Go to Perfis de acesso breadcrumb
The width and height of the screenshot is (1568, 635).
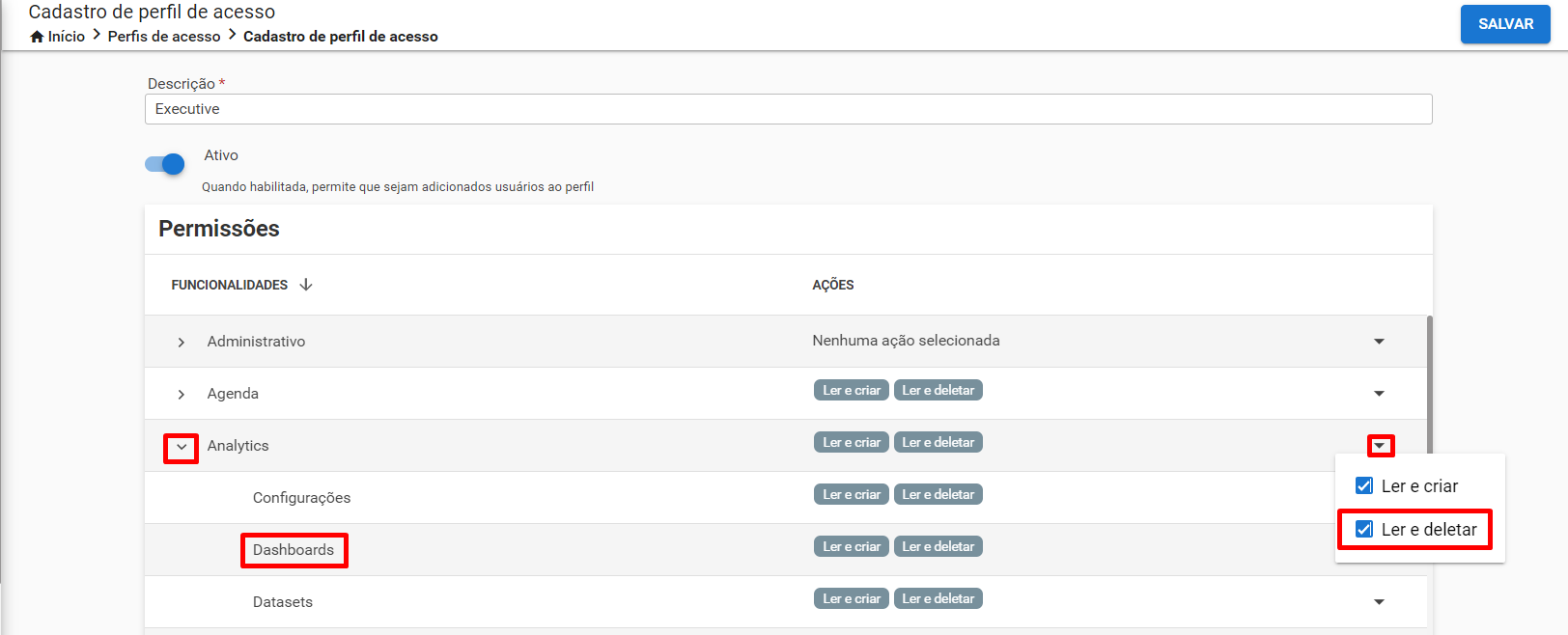pos(164,37)
